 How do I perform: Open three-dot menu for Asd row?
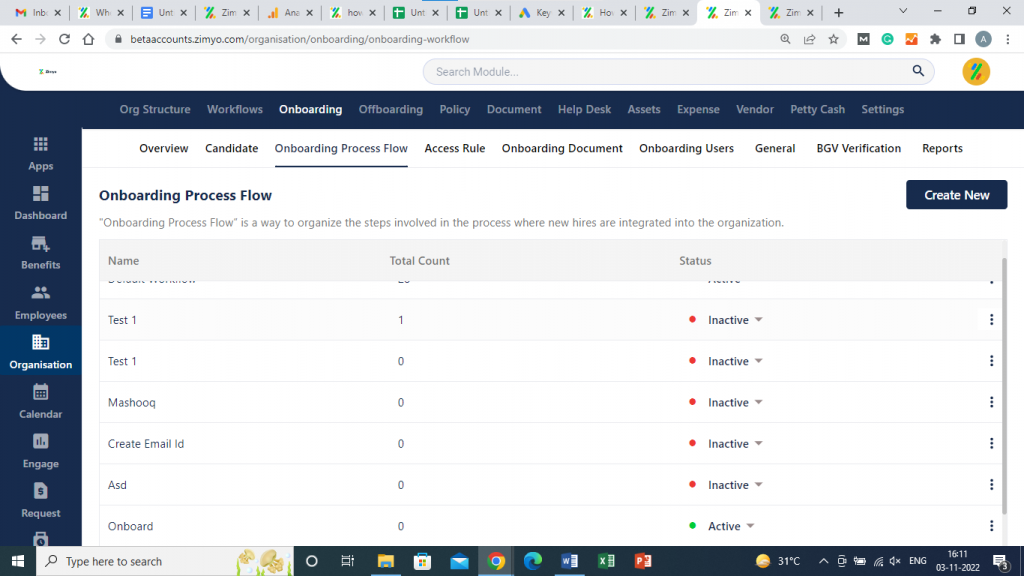[991, 485]
